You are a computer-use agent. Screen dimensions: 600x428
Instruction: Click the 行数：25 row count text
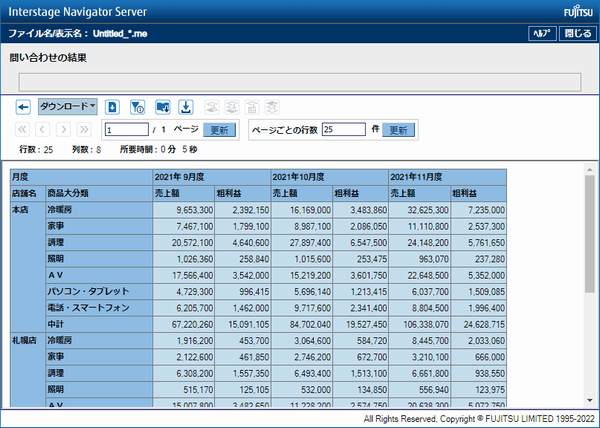coord(36,150)
